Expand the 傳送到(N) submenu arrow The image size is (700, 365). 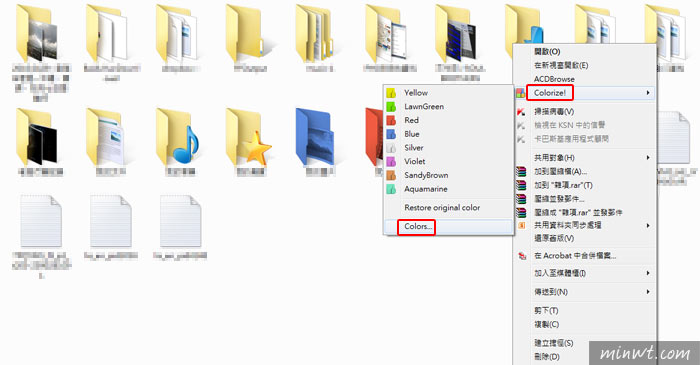(648, 292)
